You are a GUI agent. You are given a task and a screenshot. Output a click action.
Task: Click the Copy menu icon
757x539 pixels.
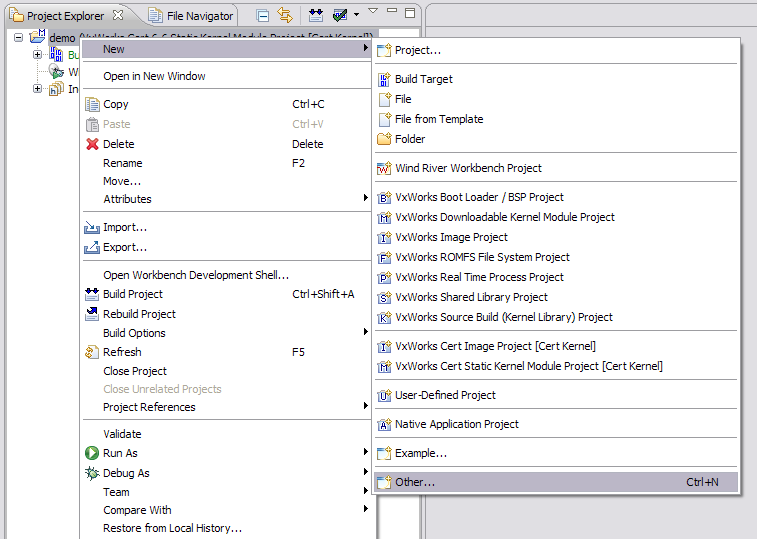[x=92, y=104]
